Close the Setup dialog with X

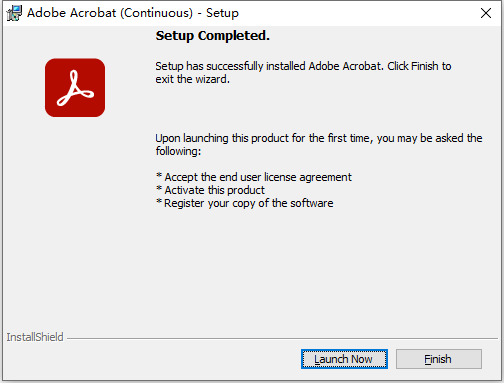pyautogui.click(x=486, y=13)
